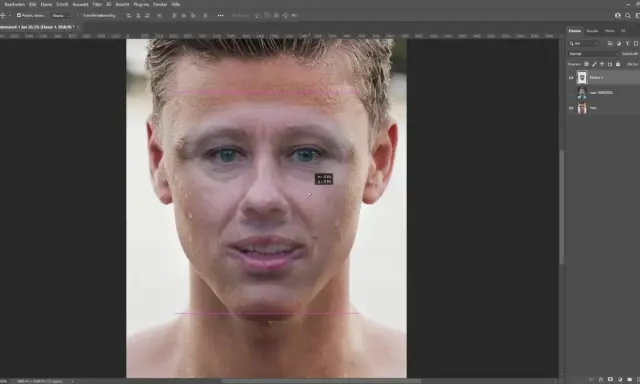
Task: Hide the Ebene 1 layer
Action: (571, 78)
